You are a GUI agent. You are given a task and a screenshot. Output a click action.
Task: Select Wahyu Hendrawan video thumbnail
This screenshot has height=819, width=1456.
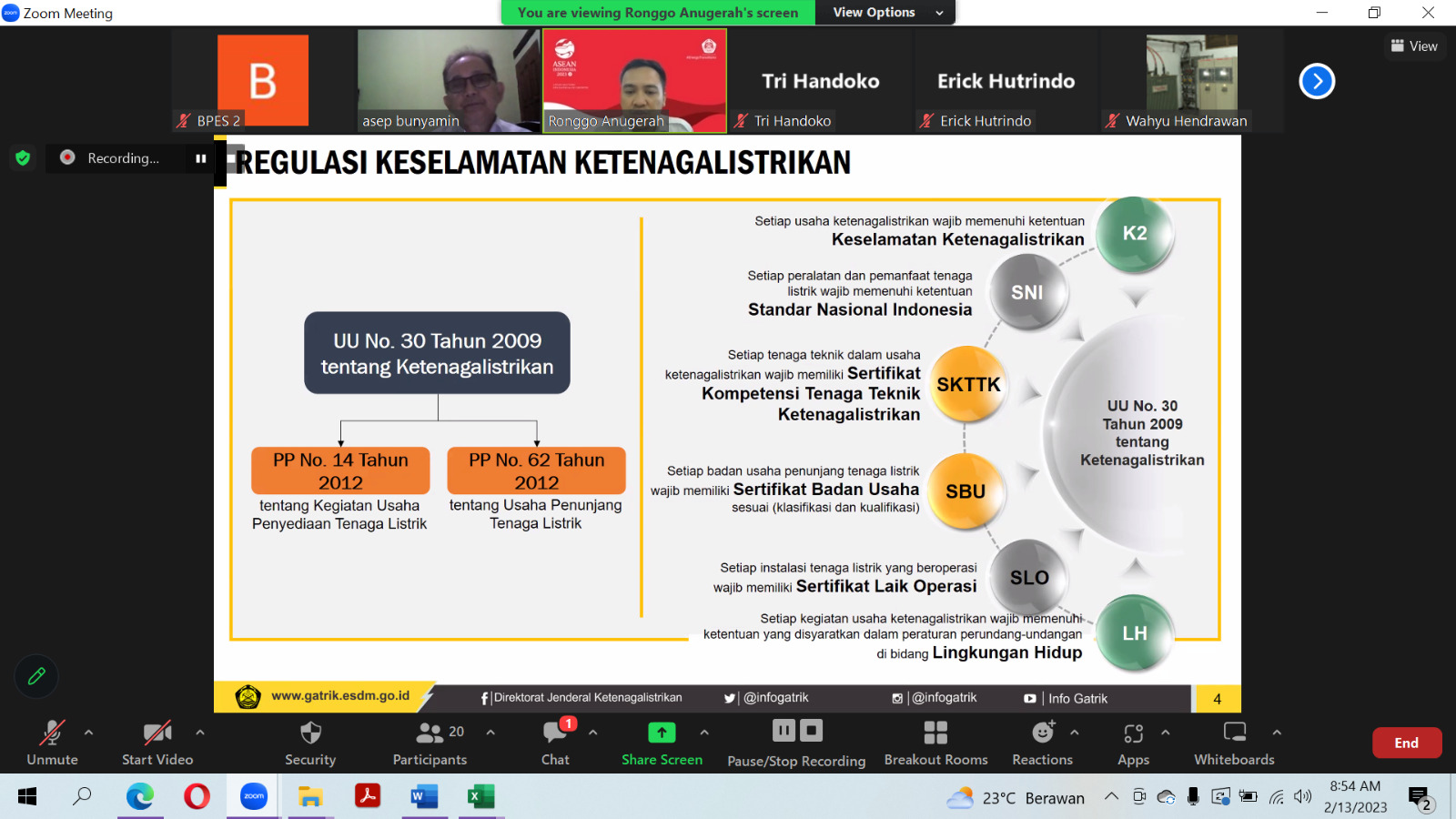[1192, 81]
